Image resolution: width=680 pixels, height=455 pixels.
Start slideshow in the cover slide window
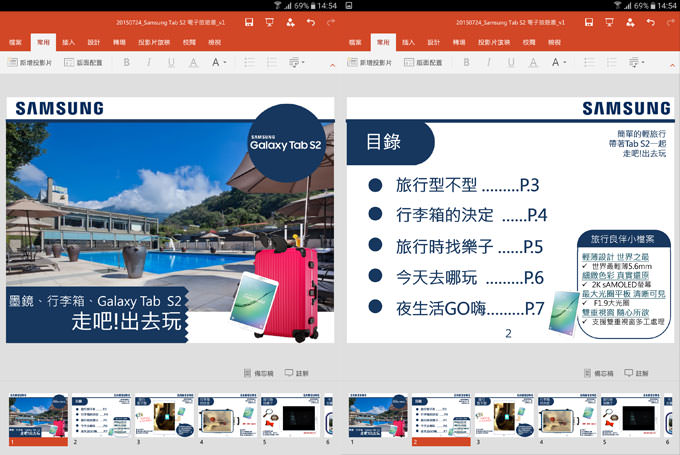pyautogui.click(x=269, y=21)
